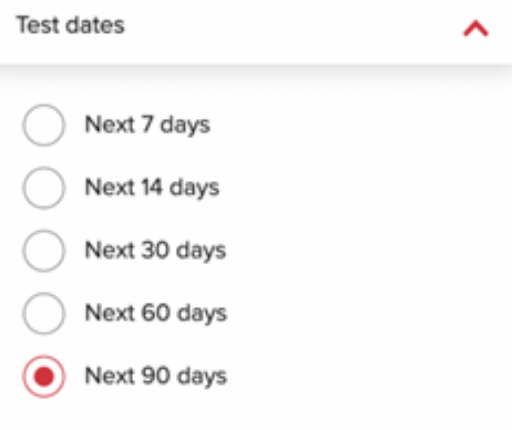Click the "Next 90 days" label text
512x430 pixels.
click(x=156, y=376)
